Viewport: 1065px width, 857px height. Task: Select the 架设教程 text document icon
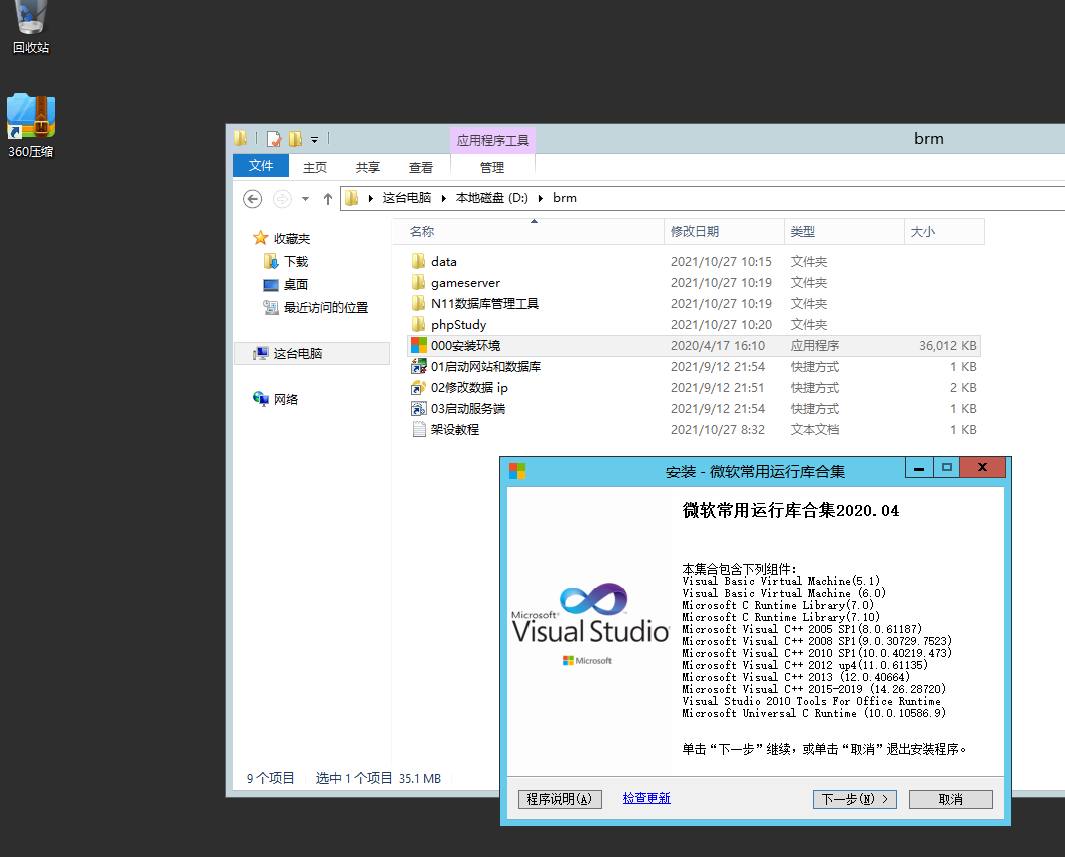[x=418, y=430]
